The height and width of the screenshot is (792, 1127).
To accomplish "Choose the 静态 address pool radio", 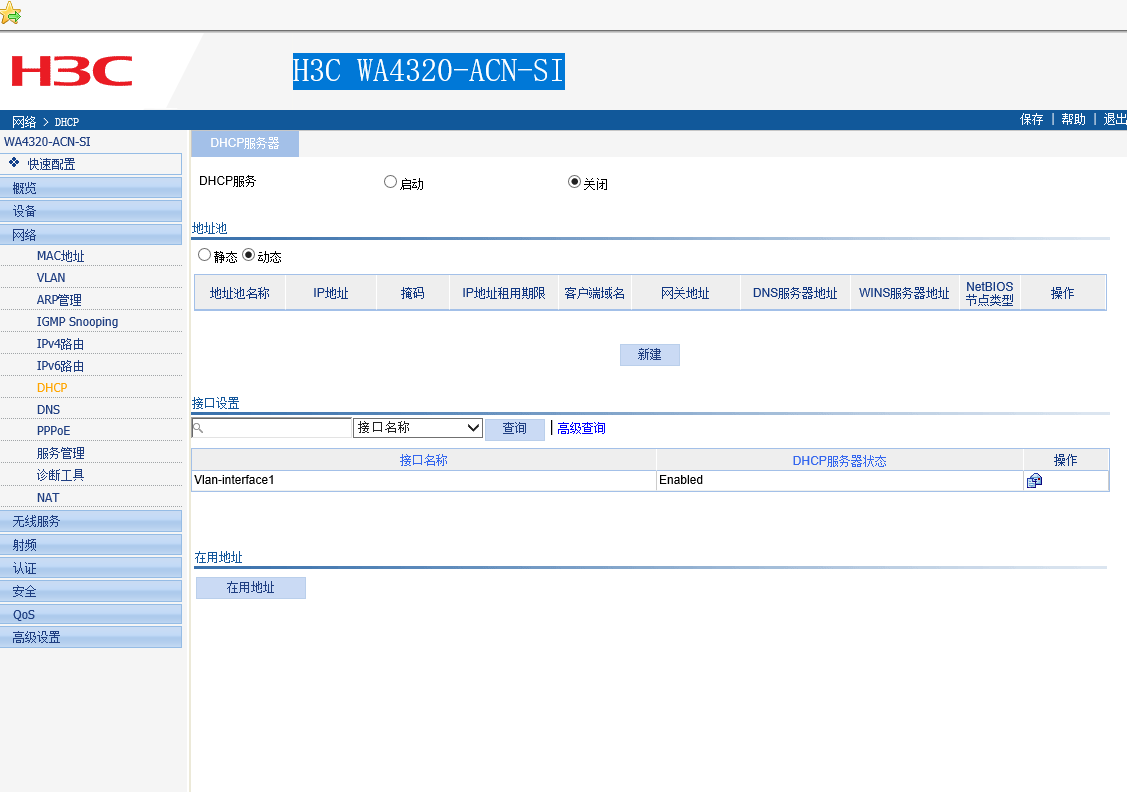I will (205, 255).
